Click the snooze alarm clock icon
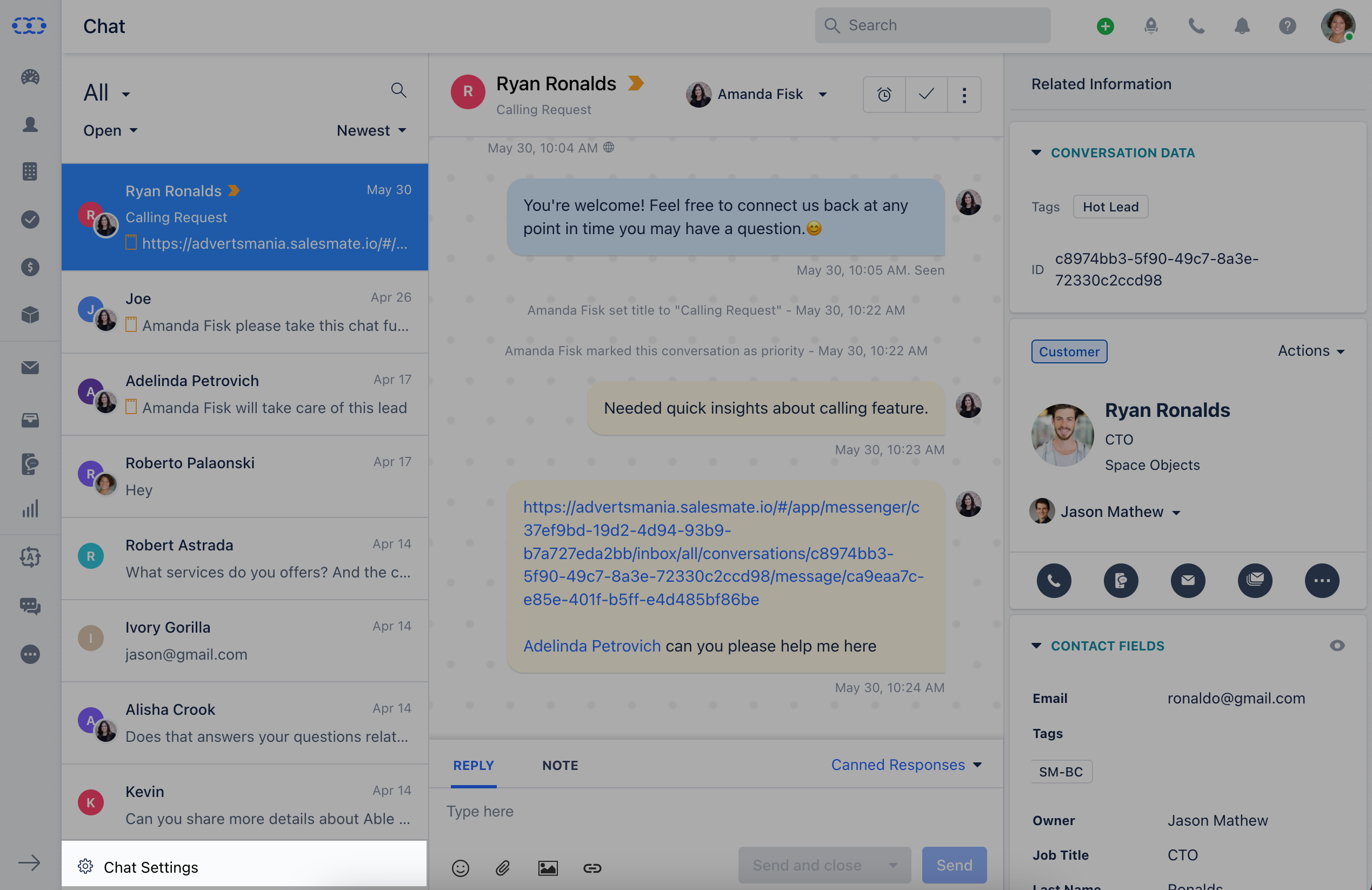The image size is (1372, 890). pos(884,95)
